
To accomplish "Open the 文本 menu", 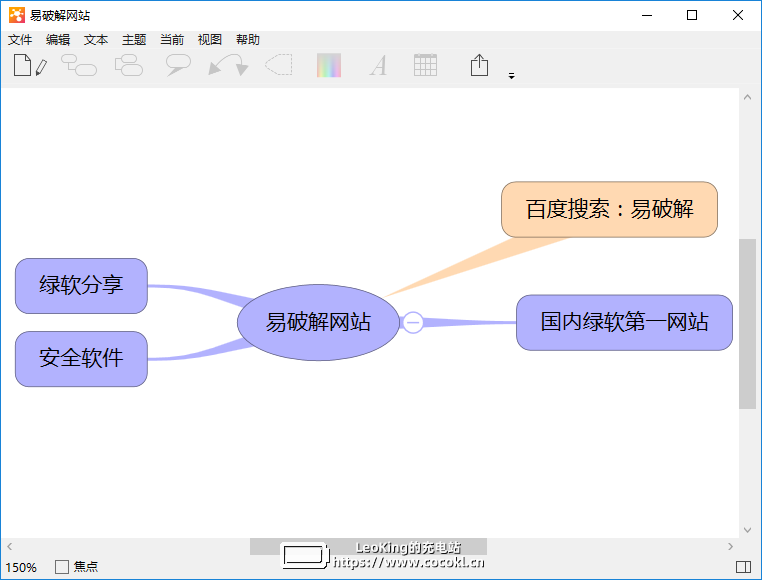I will pos(96,39).
